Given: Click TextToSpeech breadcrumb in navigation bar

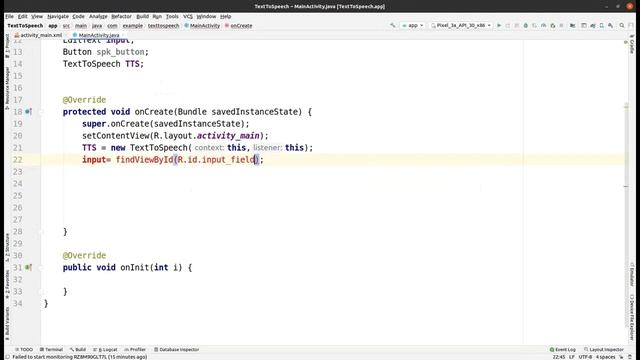Looking at the screenshot, I should 25,25.
